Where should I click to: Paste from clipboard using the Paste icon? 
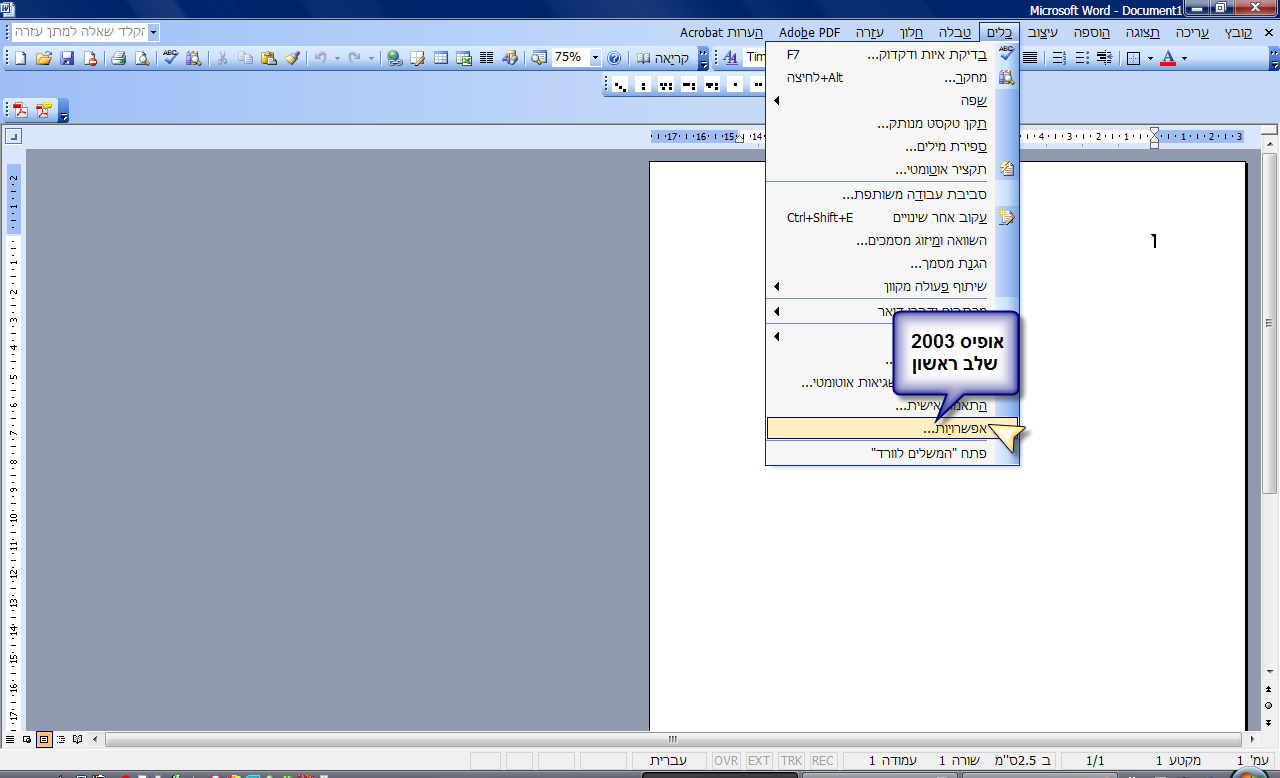(268, 58)
